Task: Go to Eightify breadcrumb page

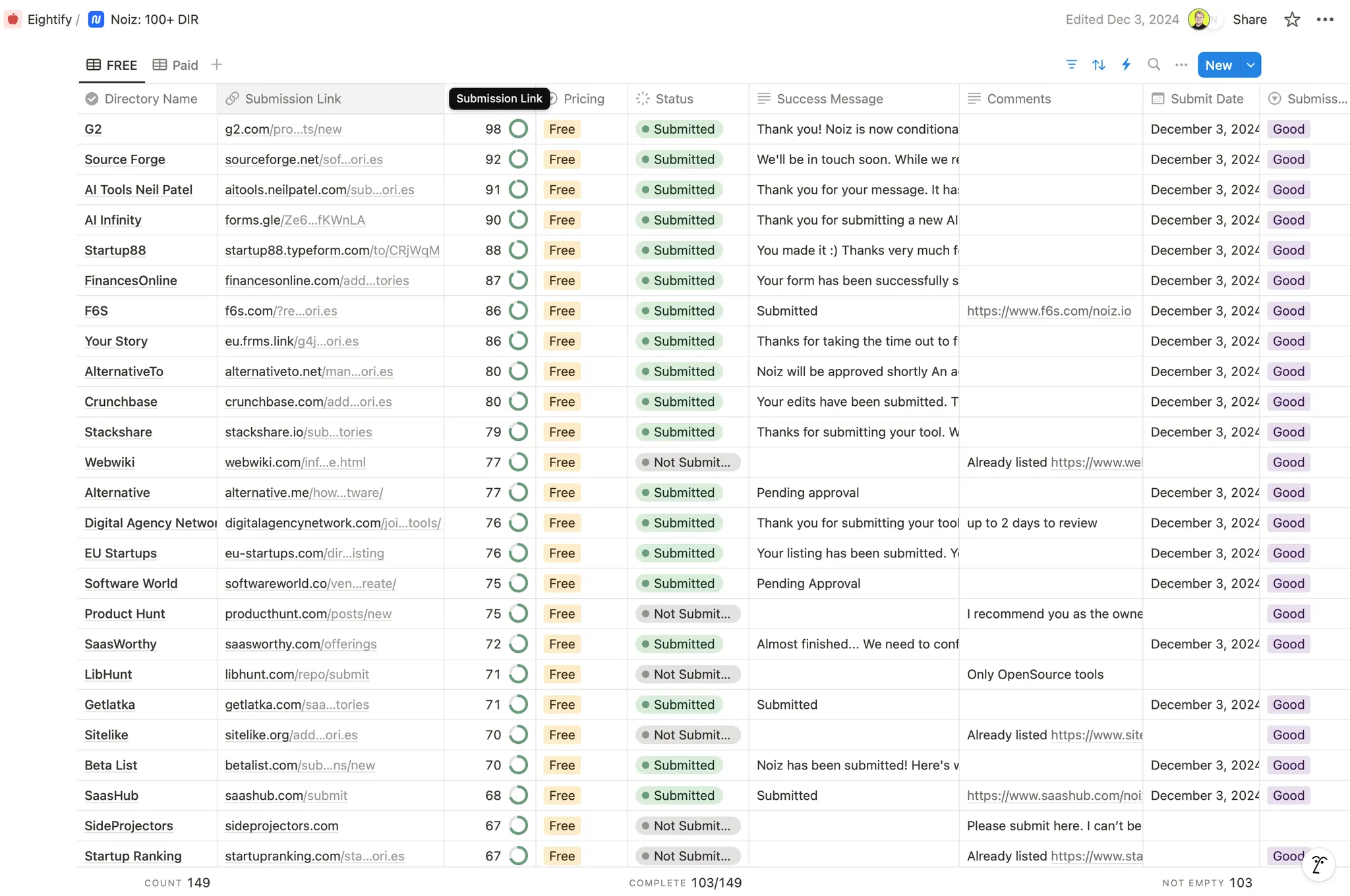Action: point(49,20)
